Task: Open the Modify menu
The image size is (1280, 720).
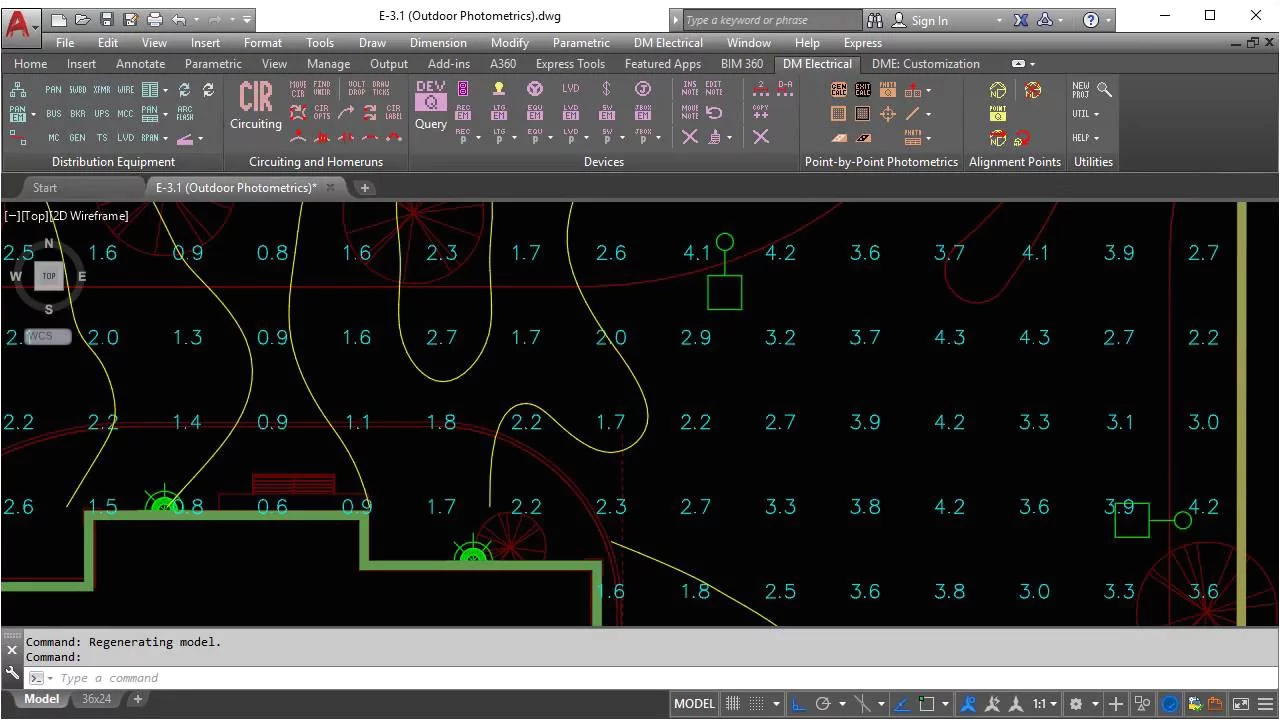Action: pos(509,42)
